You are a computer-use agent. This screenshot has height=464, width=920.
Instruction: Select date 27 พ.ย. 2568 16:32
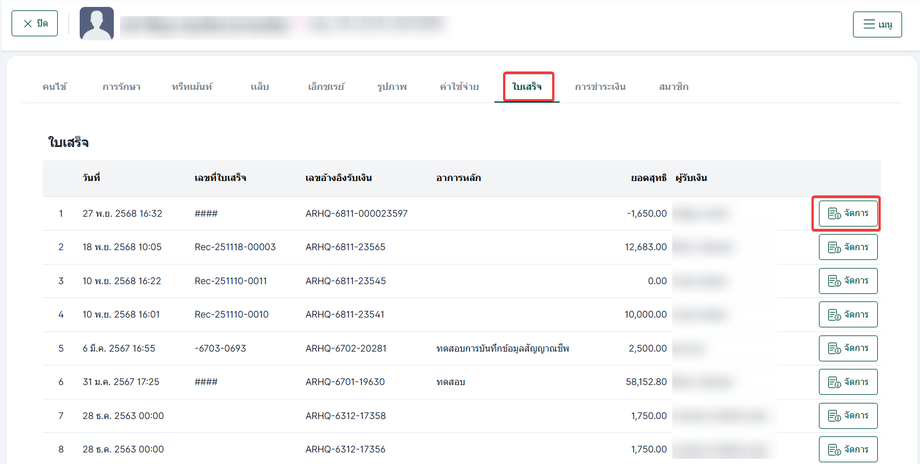tap(122, 214)
